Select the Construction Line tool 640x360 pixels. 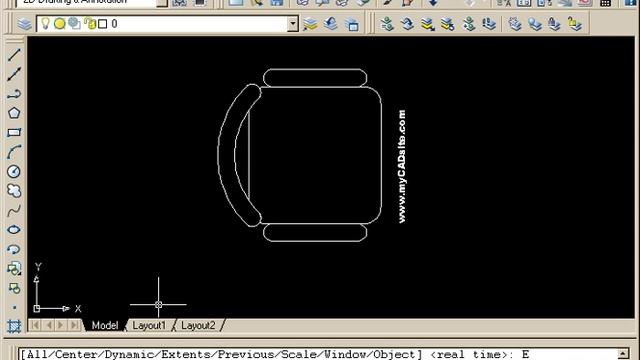[x=14, y=74]
